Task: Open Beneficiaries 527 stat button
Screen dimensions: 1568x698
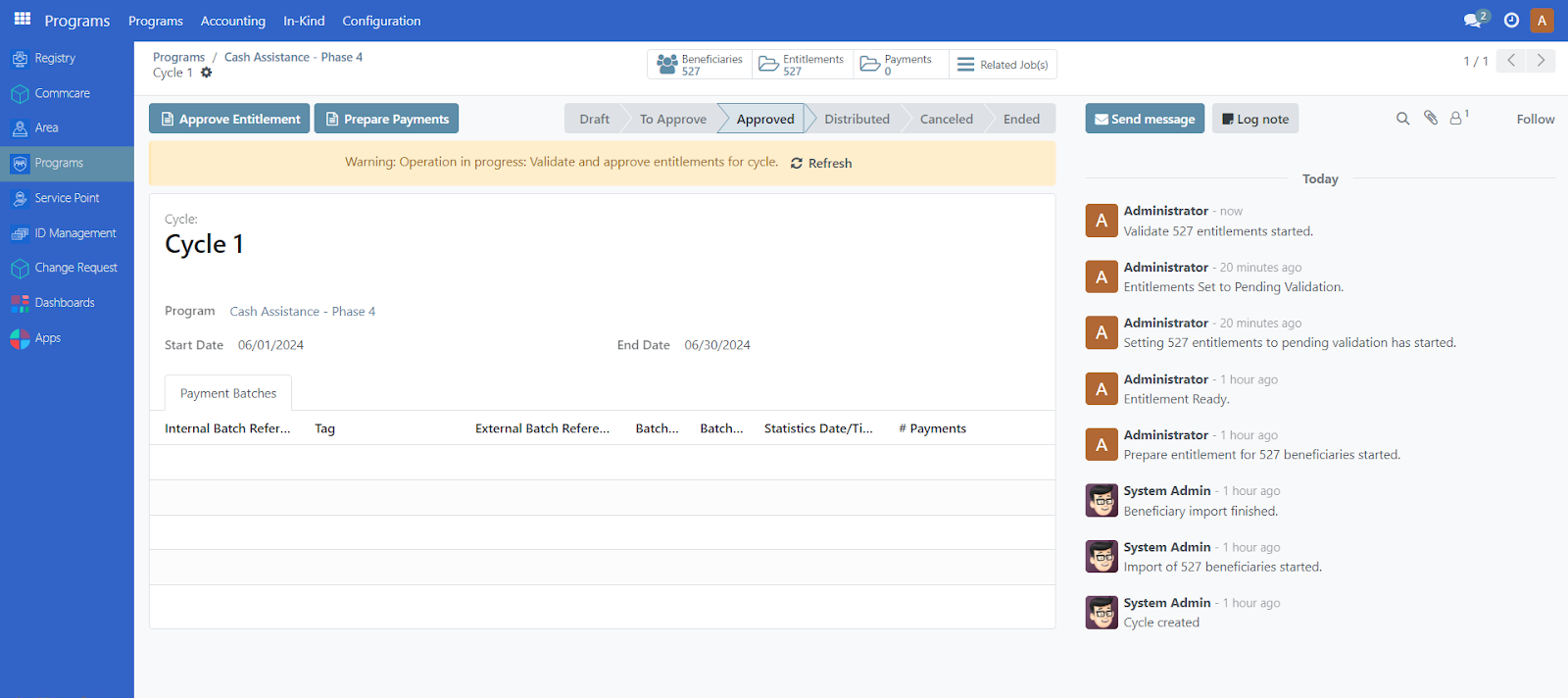Action: pos(700,65)
